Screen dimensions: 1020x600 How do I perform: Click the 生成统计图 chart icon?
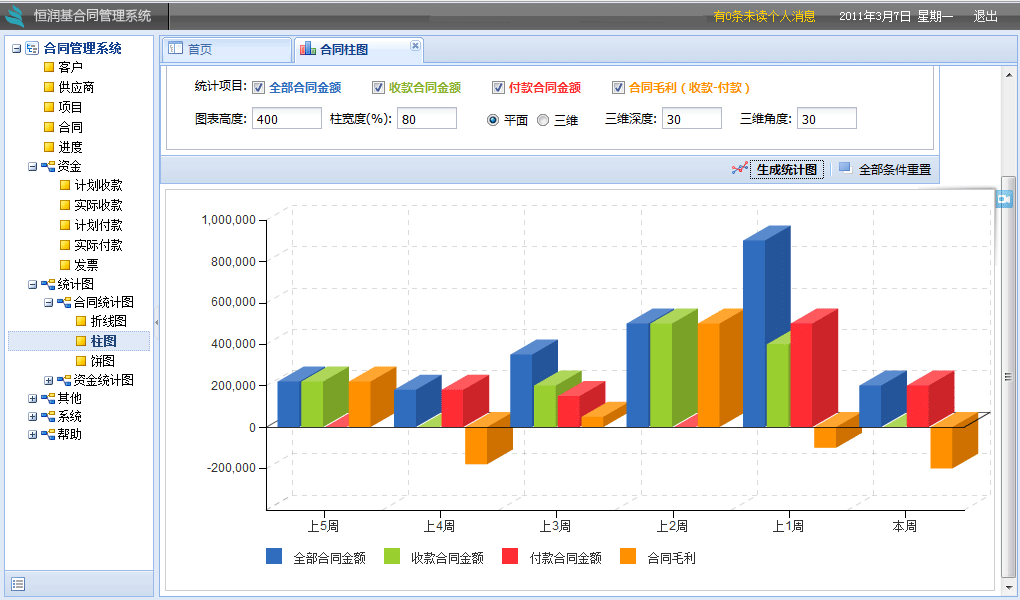(739, 169)
